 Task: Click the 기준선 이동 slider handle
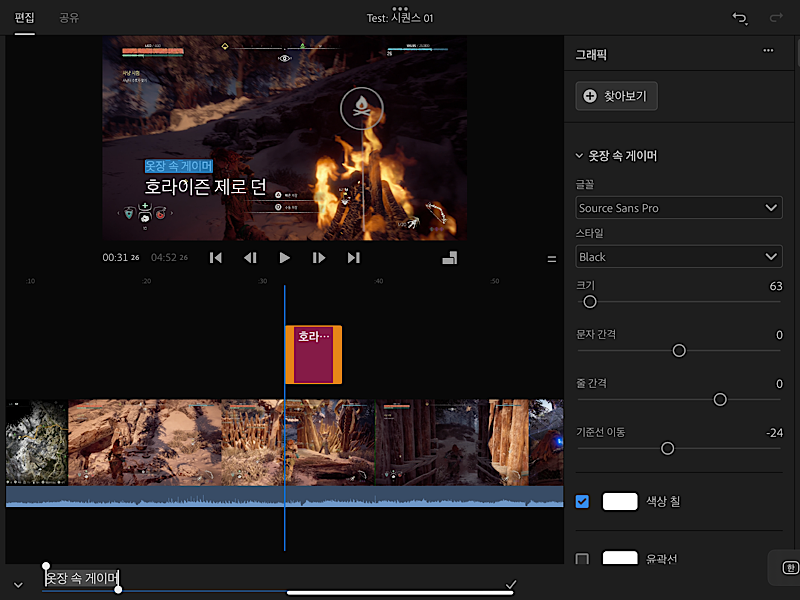tap(667, 448)
